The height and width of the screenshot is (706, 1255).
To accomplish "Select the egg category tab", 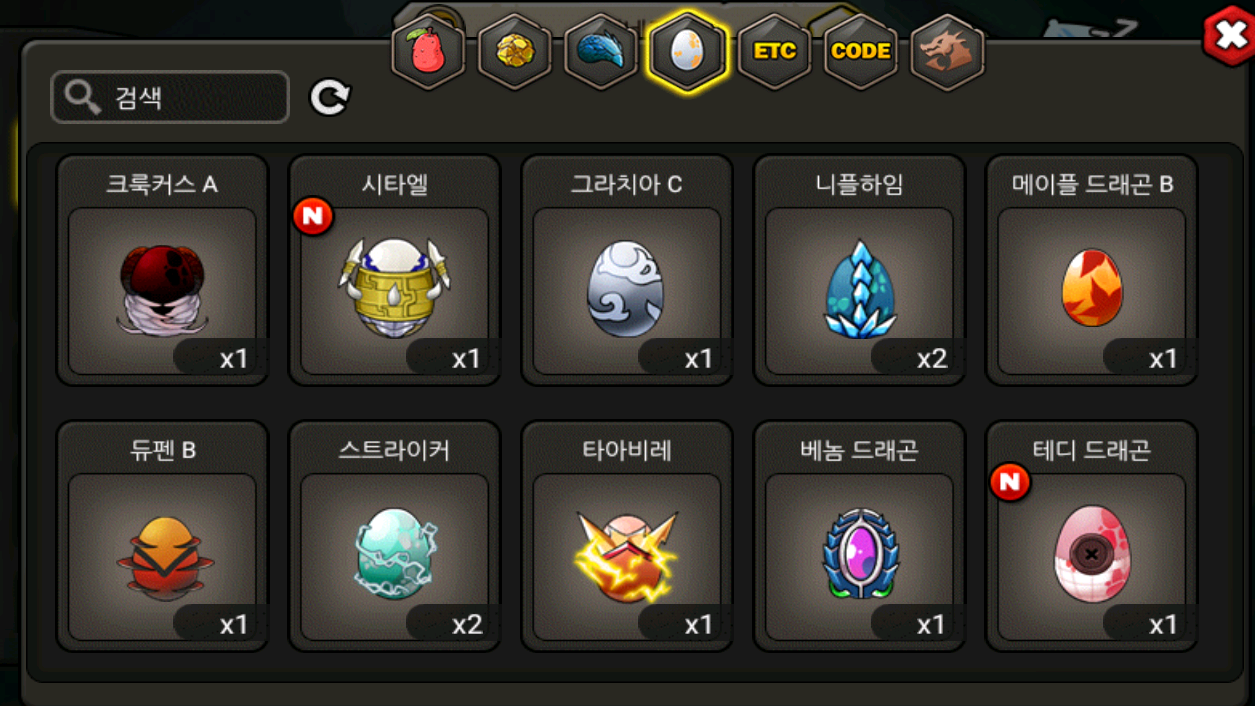I will (688, 51).
